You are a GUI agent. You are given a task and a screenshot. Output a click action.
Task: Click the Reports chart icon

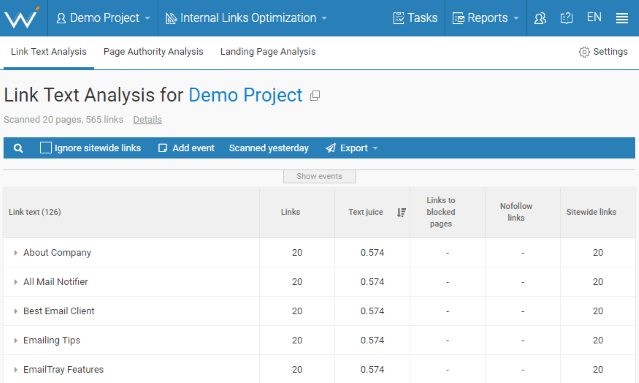[x=458, y=18]
